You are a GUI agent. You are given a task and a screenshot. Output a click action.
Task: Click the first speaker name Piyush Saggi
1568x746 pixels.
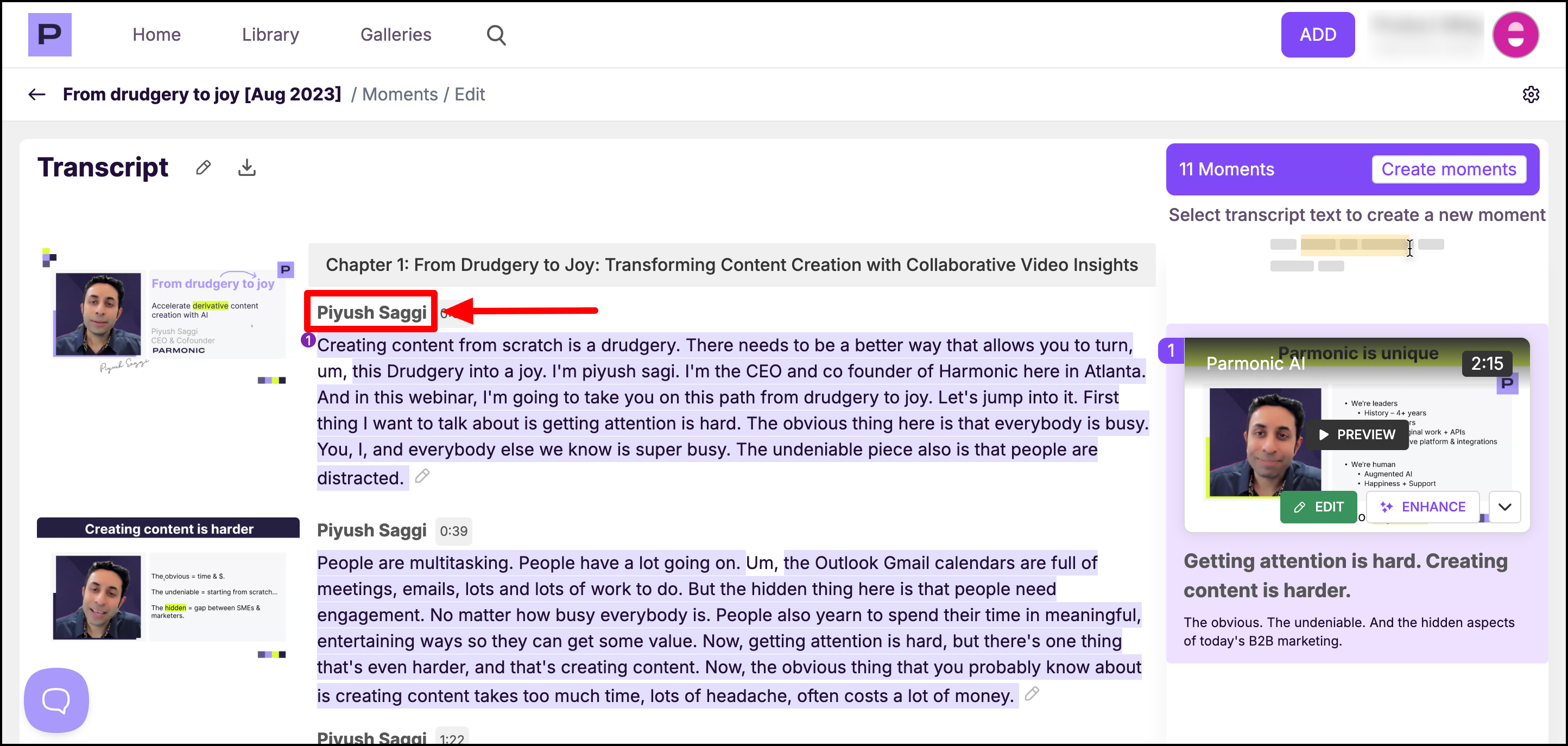pyautogui.click(x=371, y=312)
